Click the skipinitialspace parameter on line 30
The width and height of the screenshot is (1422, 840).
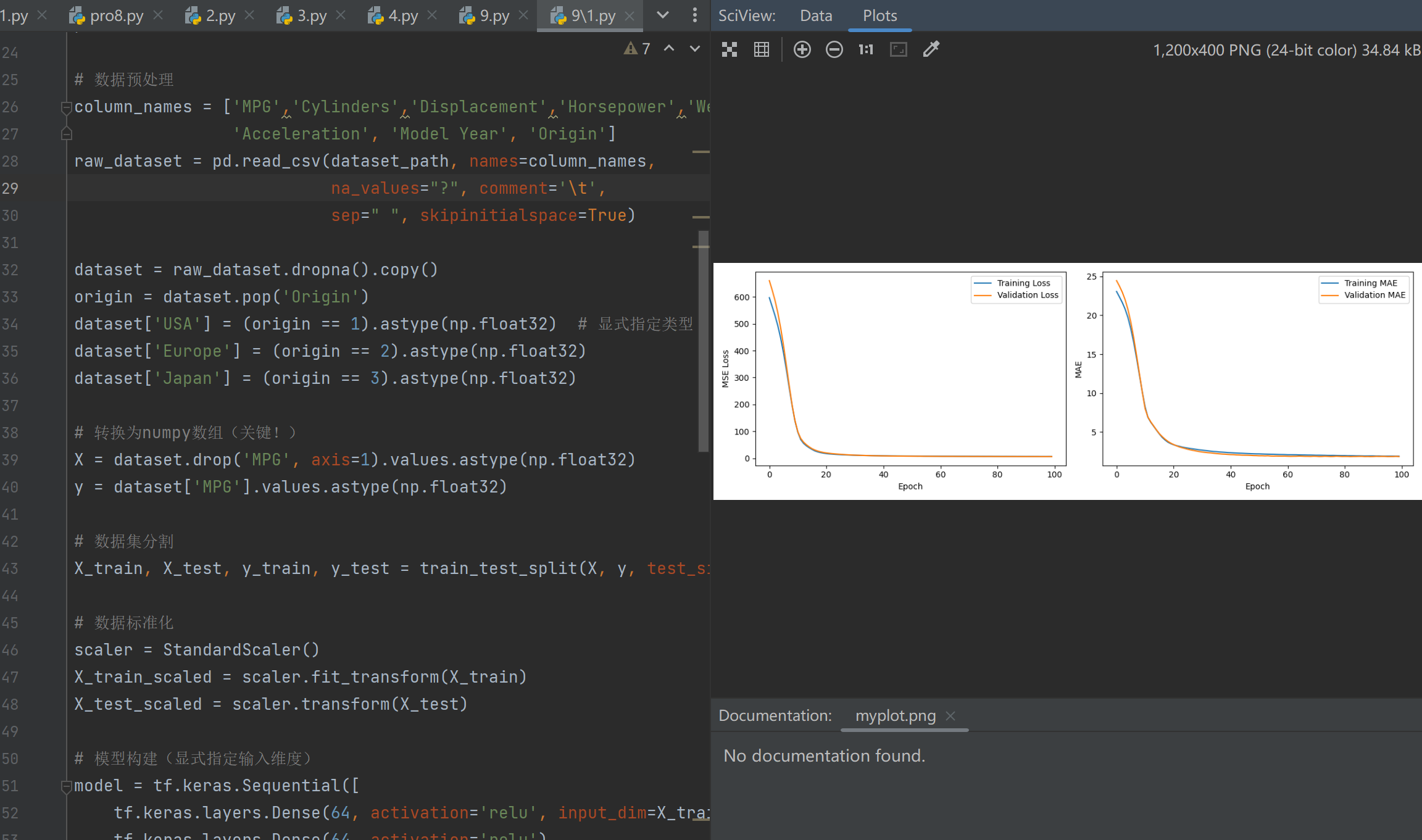(x=498, y=215)
